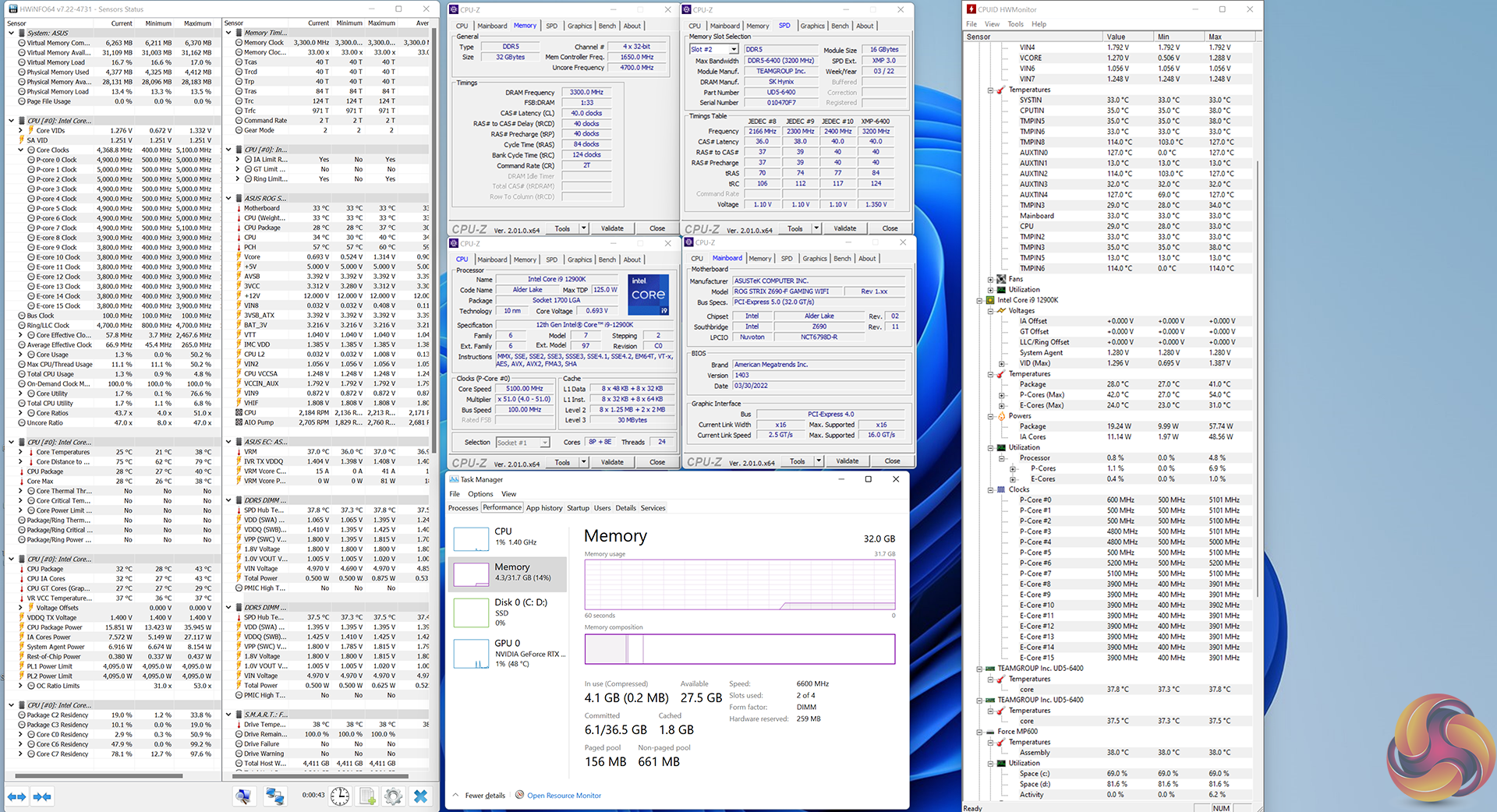
Task: Expand the Fans node in HWMonitor
Action: pos(990,279)
